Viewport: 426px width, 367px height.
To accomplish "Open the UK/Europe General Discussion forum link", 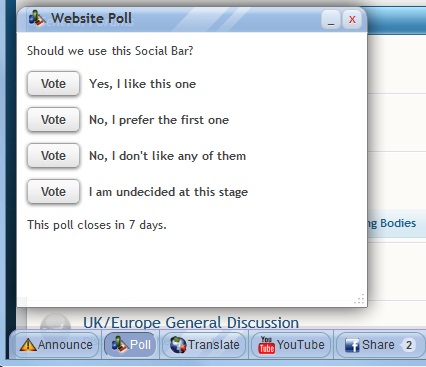I will click(x=191, y=323).
